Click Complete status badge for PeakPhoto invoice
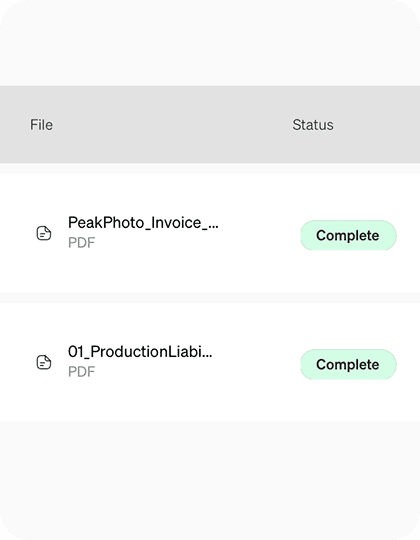420x540 pixels. pyautogui.click(x=348, y=235)
